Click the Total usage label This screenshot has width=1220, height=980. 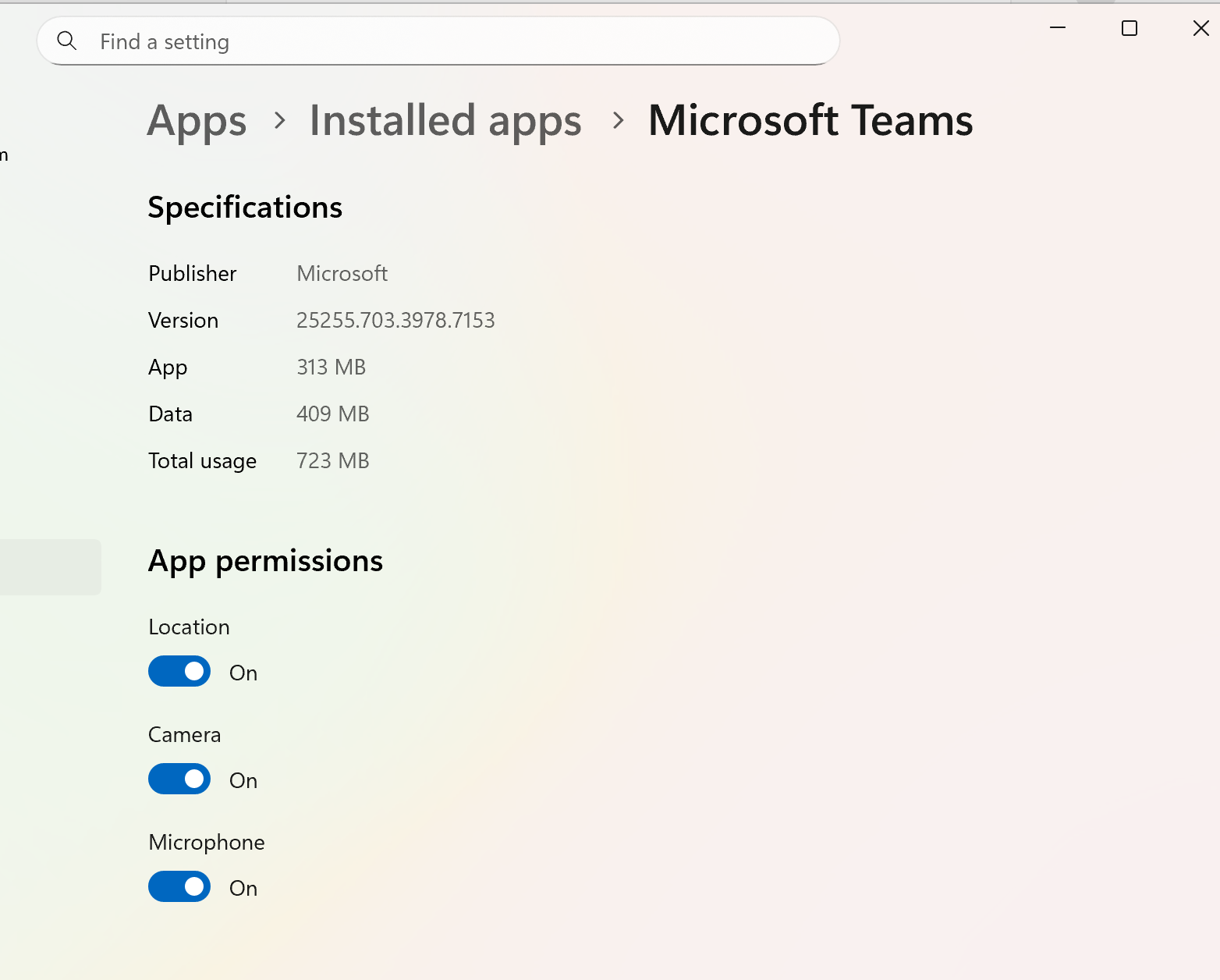202,461
